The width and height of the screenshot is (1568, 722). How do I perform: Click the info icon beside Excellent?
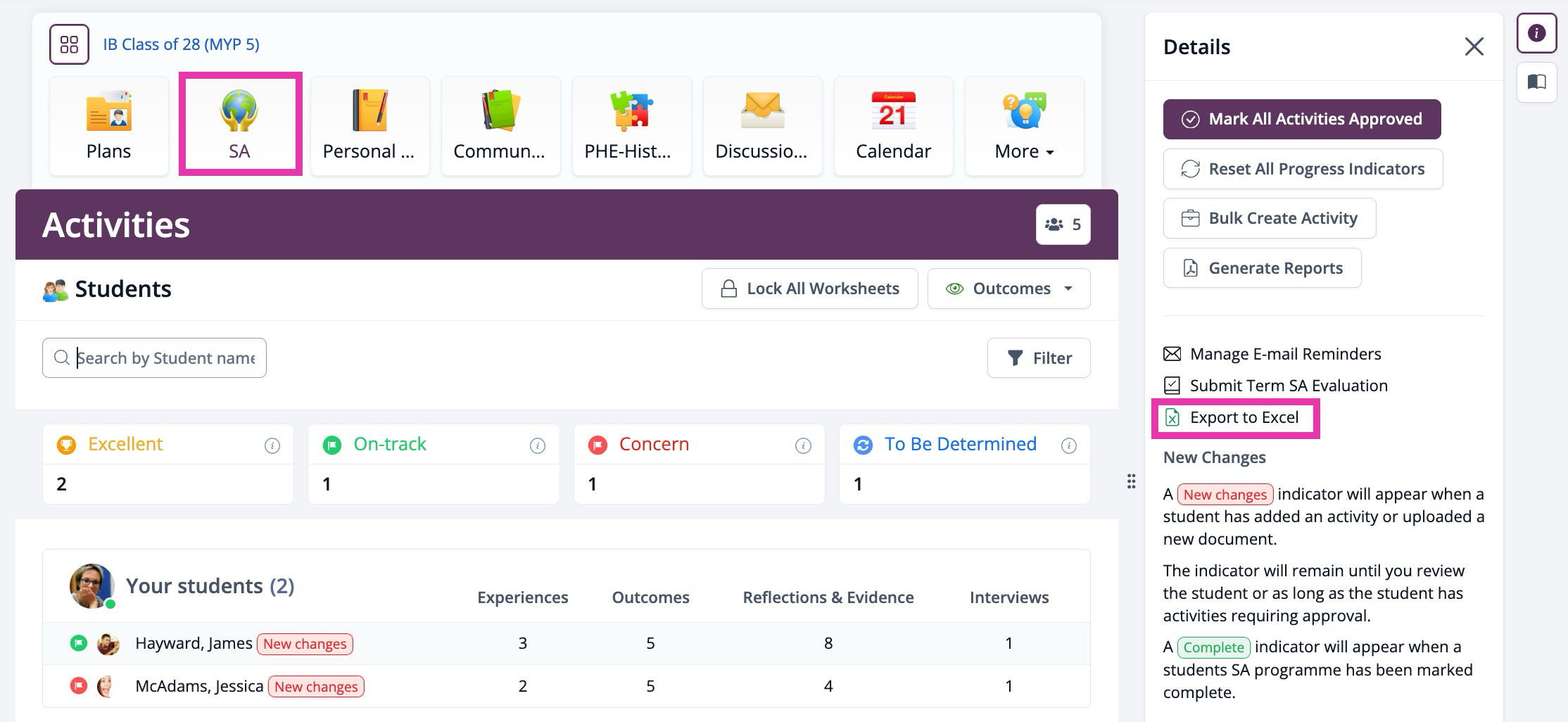point(272,445)
